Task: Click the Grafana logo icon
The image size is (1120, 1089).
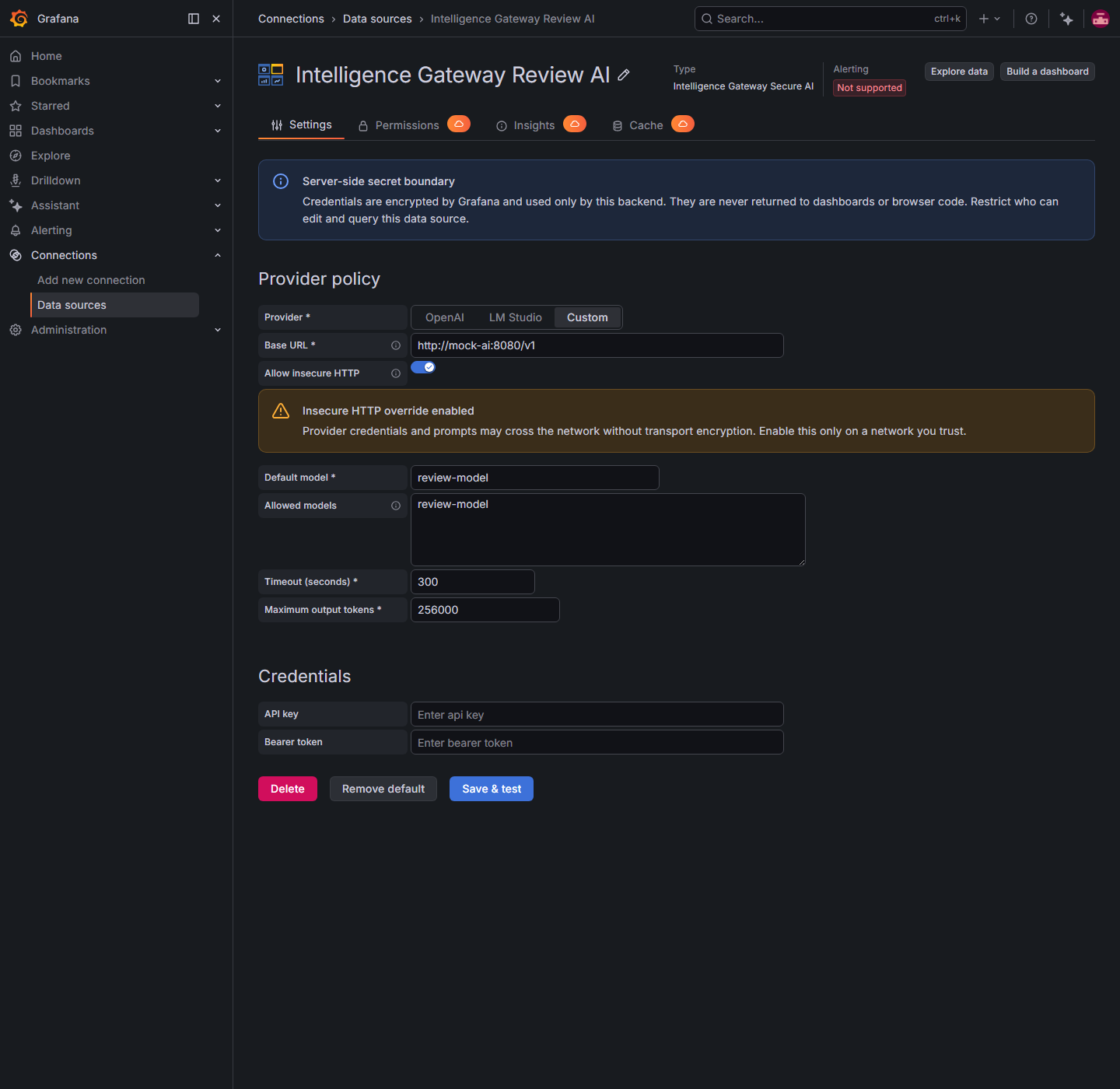Action: (19, 19)
